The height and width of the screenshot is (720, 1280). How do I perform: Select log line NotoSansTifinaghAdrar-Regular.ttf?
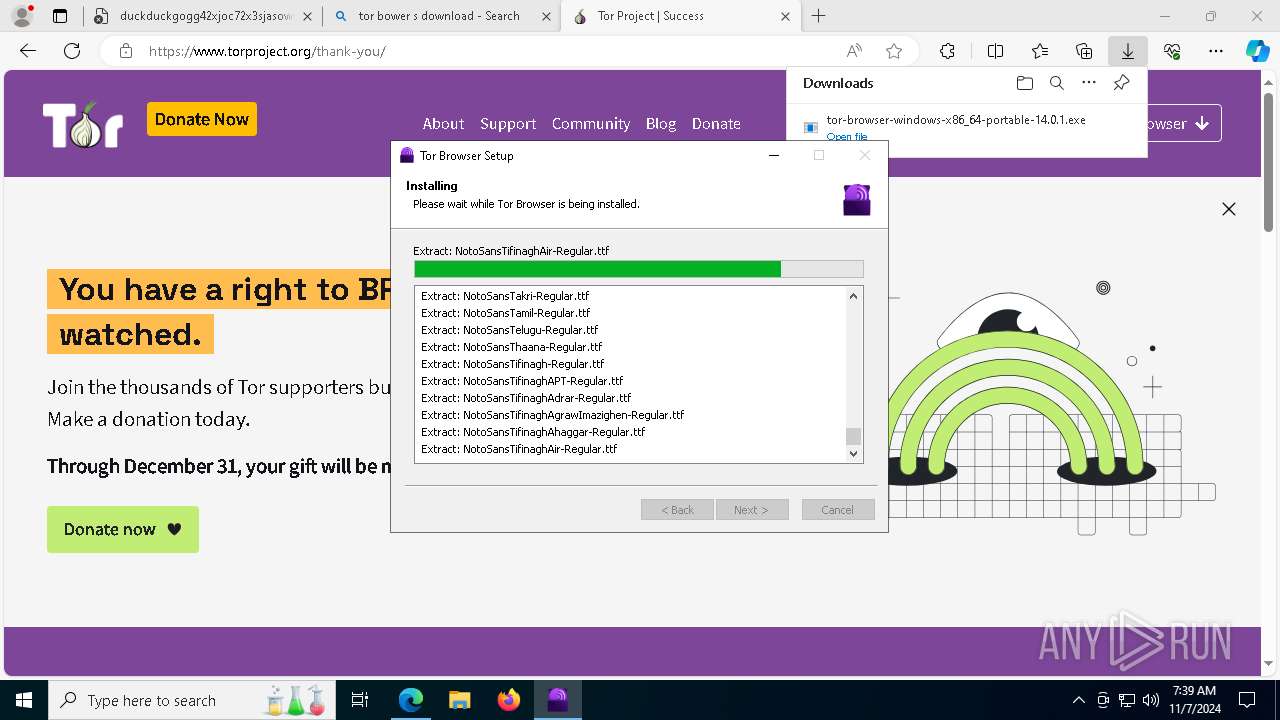[x=526, y=398]
